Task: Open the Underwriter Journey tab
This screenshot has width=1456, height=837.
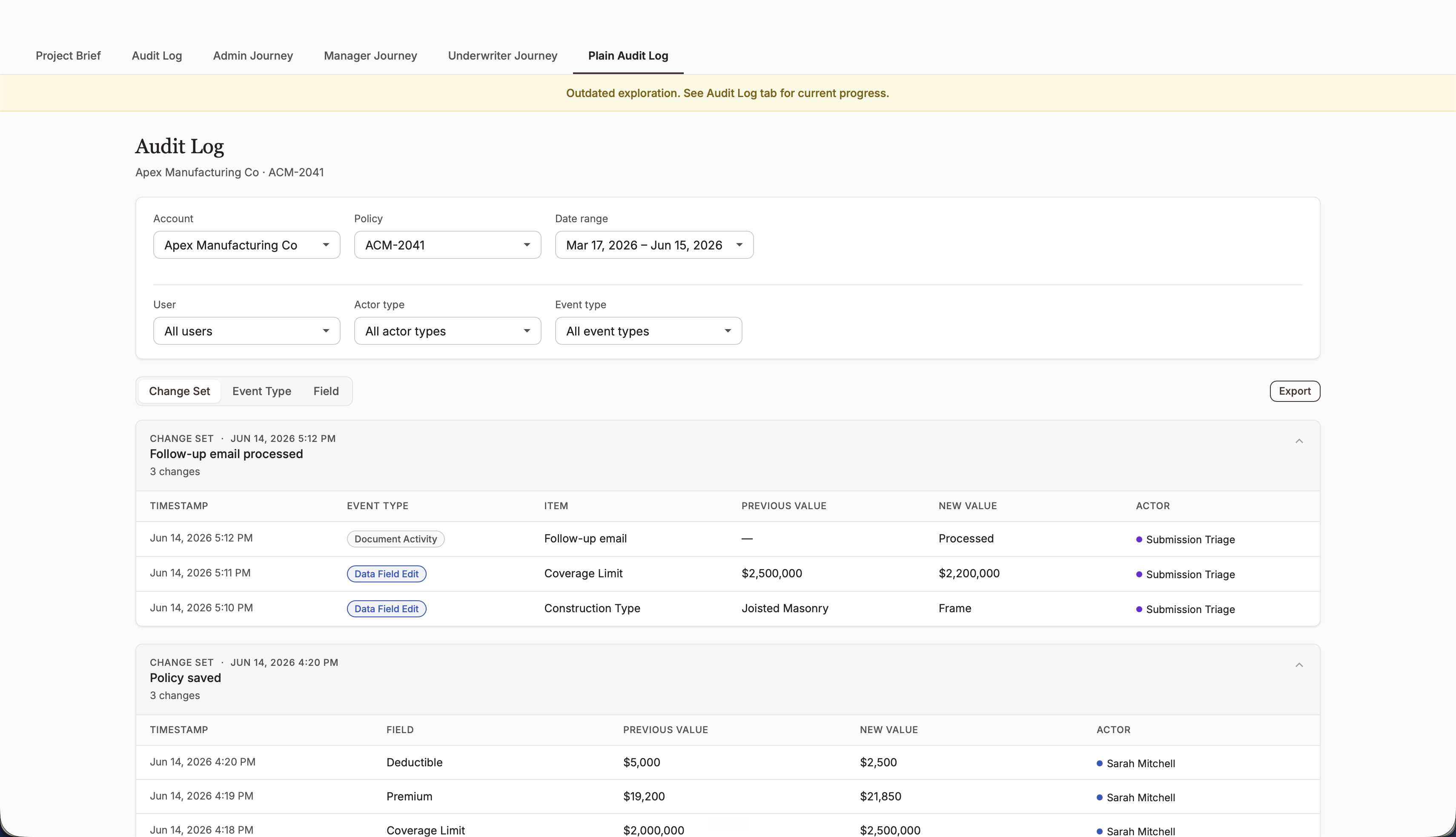Action: pyautogui.click(x=502, y=56)
